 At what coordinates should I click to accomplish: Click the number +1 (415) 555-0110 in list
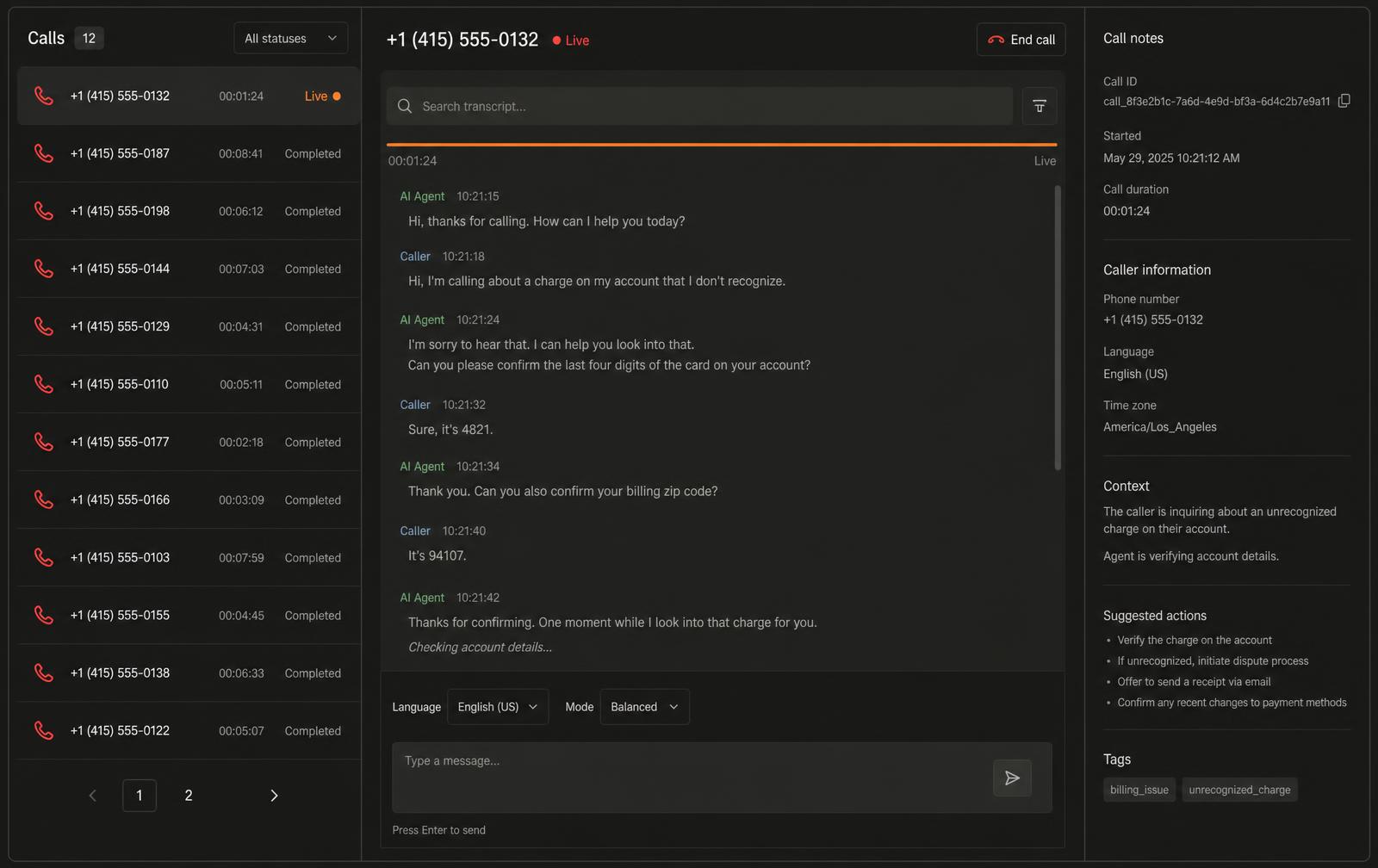(120, 384)
